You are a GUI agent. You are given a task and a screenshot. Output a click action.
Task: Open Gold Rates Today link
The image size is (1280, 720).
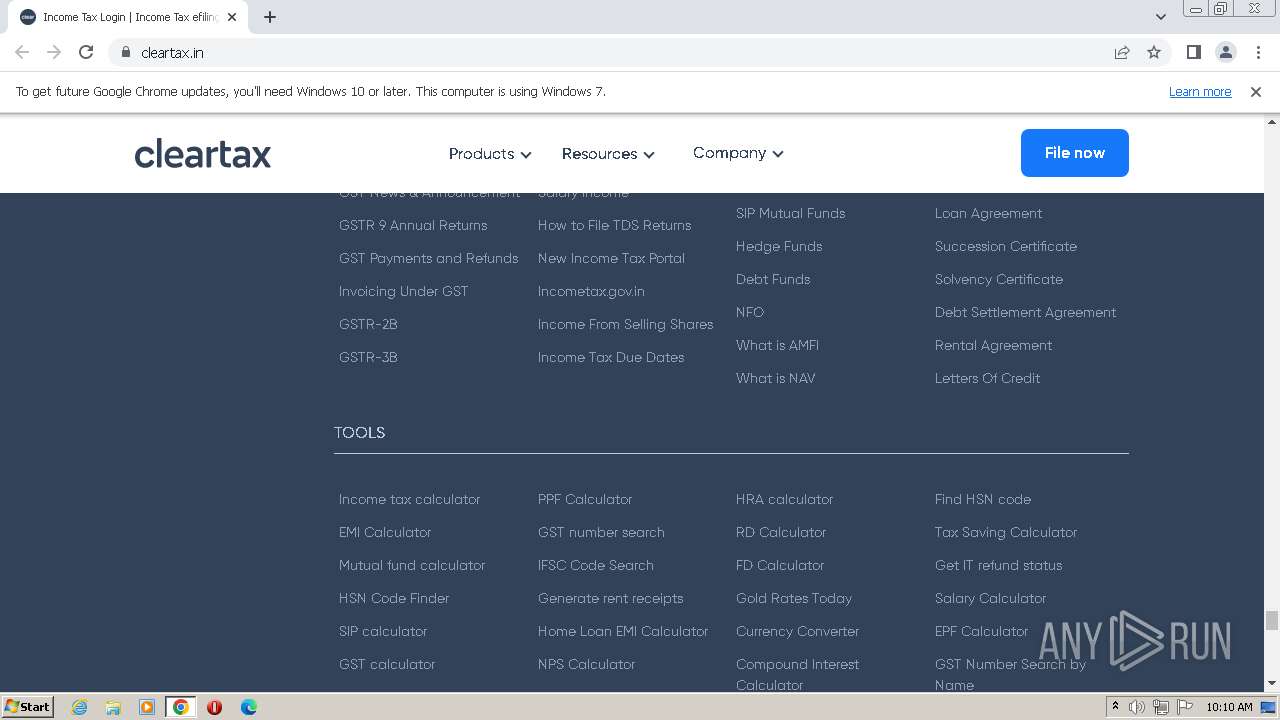[794, 598]
